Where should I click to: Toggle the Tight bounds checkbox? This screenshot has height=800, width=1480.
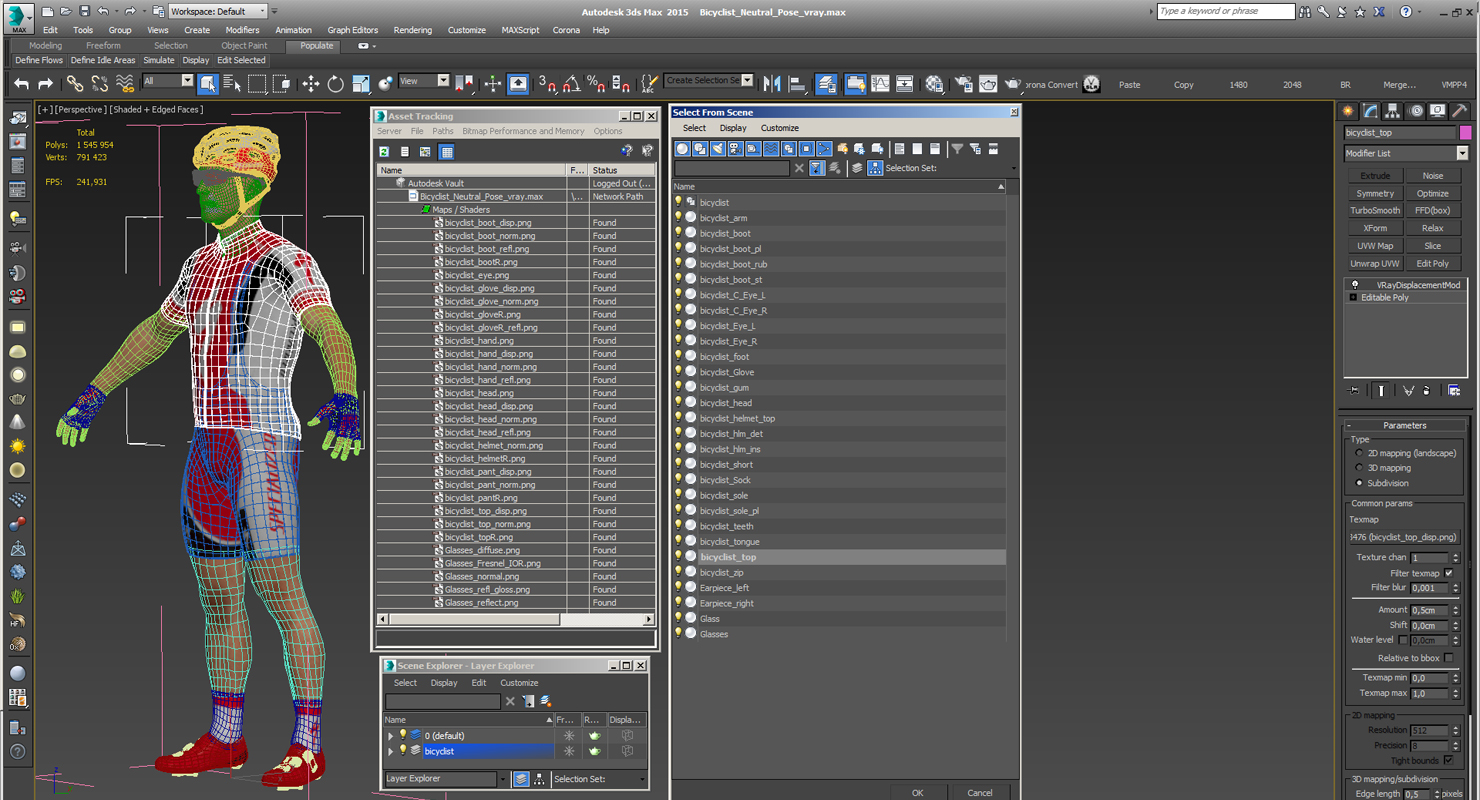1448,761
